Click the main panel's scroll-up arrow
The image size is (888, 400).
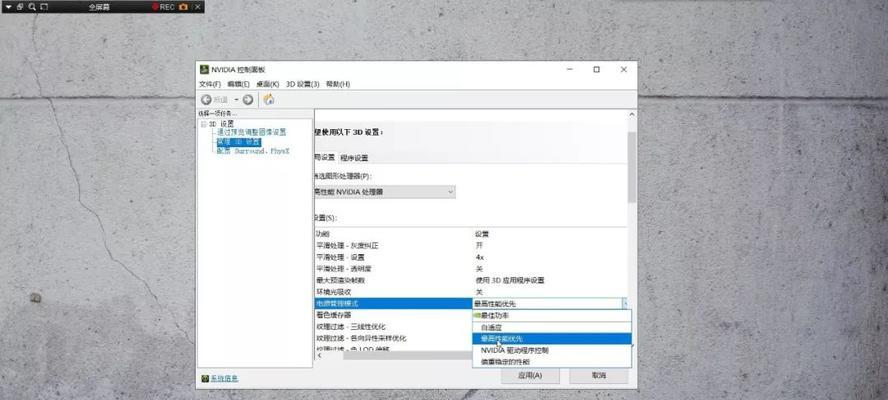(x=632, y=114)
